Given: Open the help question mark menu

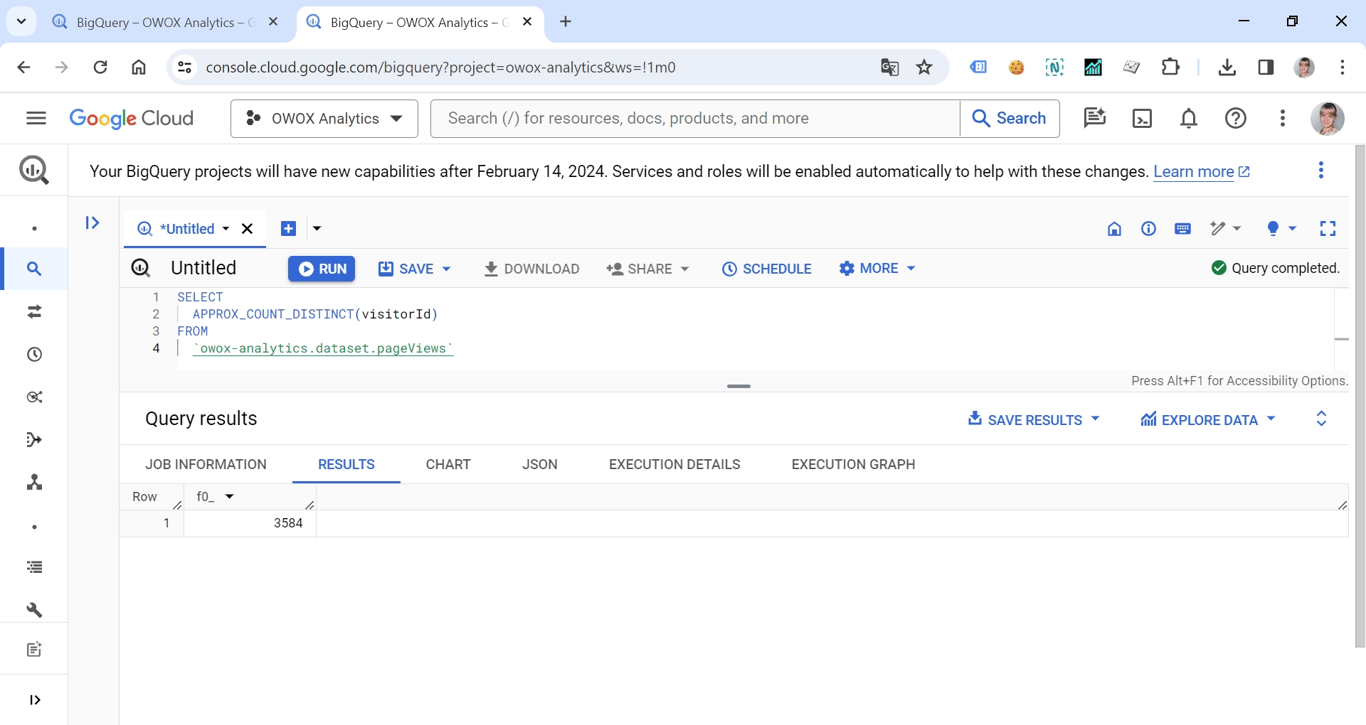Looking at the screenshot, I should 1236,118.
